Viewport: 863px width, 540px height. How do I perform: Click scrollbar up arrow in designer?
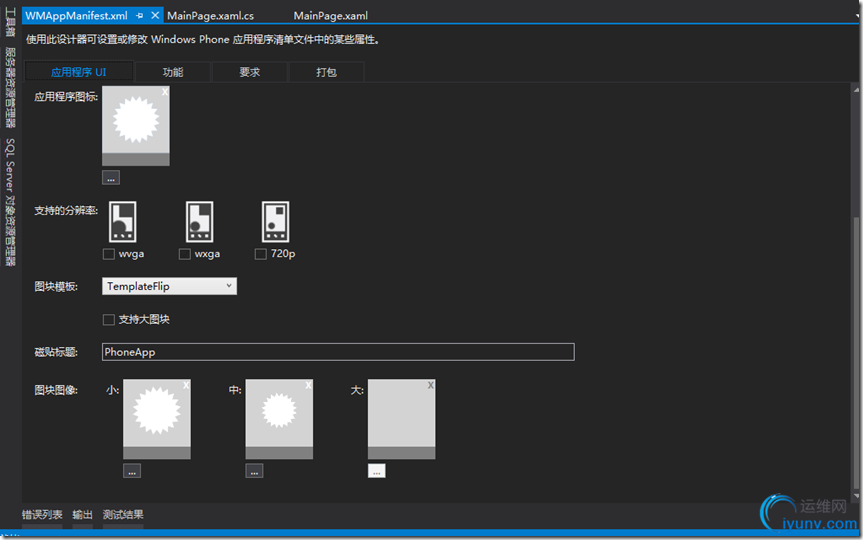856,90
